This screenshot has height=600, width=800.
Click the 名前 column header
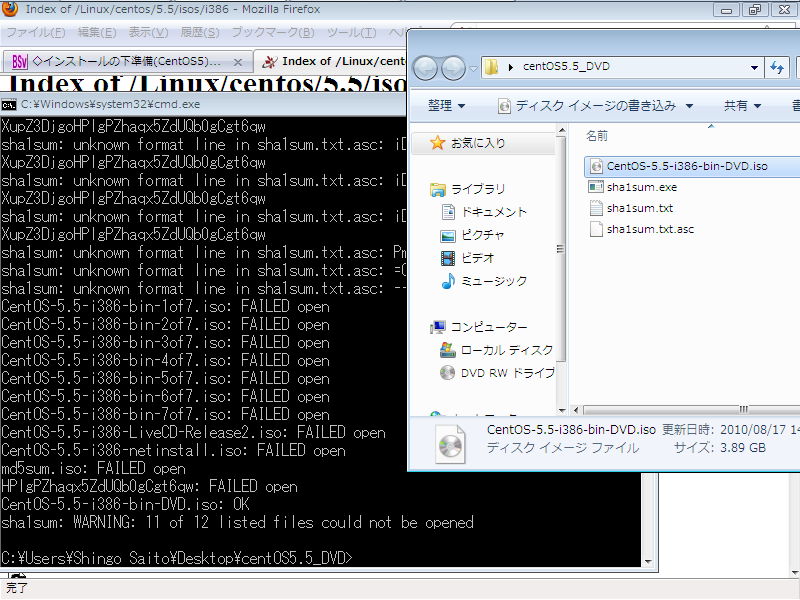tap(596, 136)
